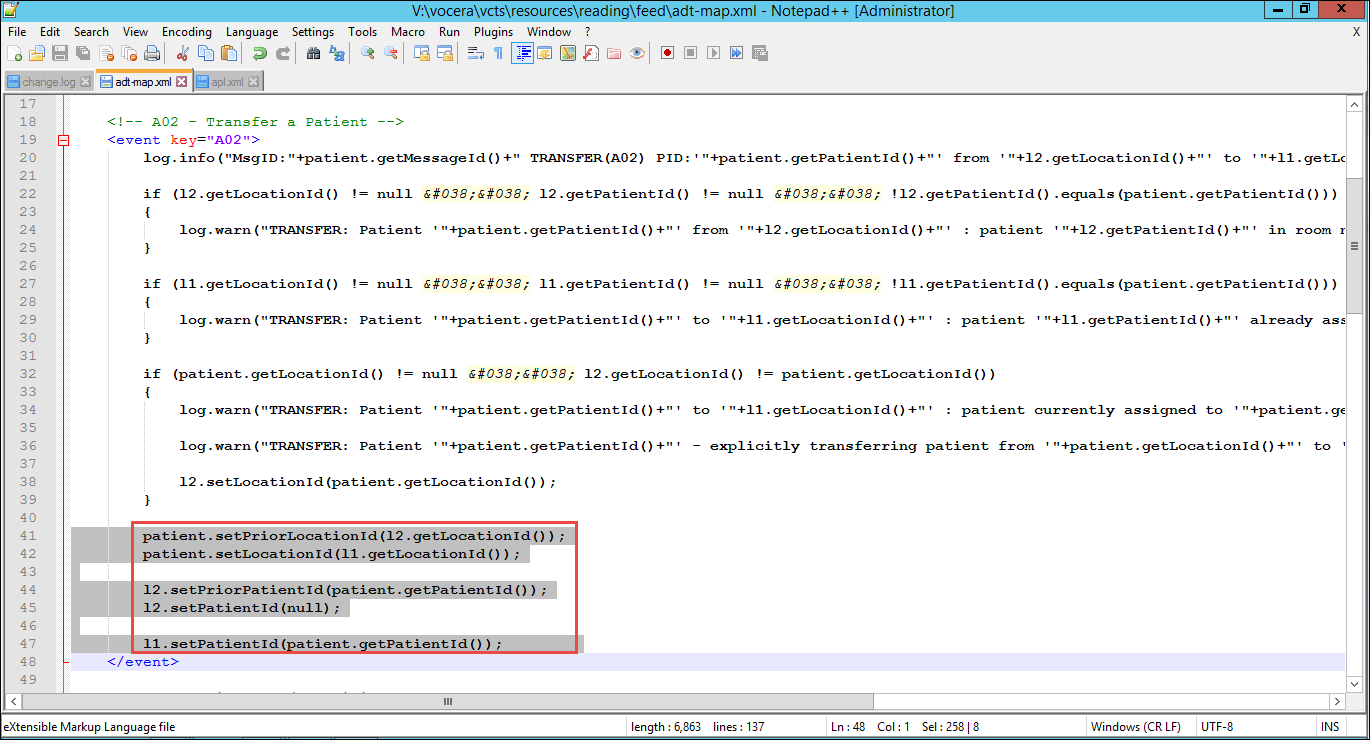The width and height of the screenshot is (1370, 740).
Task: Undo the last edit via toolbar
Action: coord(260,53)
